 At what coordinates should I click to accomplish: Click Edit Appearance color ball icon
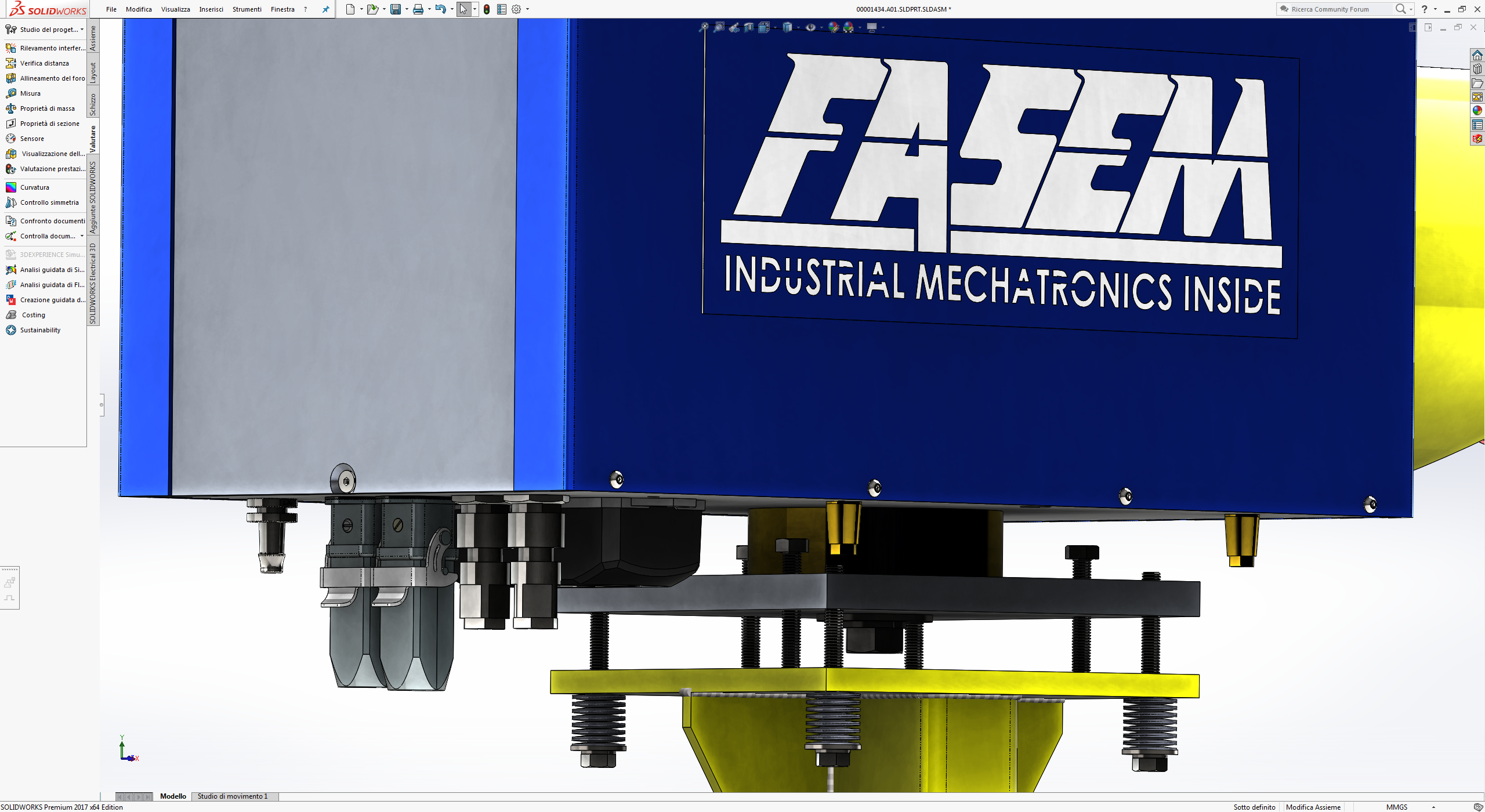click(834, 27)
